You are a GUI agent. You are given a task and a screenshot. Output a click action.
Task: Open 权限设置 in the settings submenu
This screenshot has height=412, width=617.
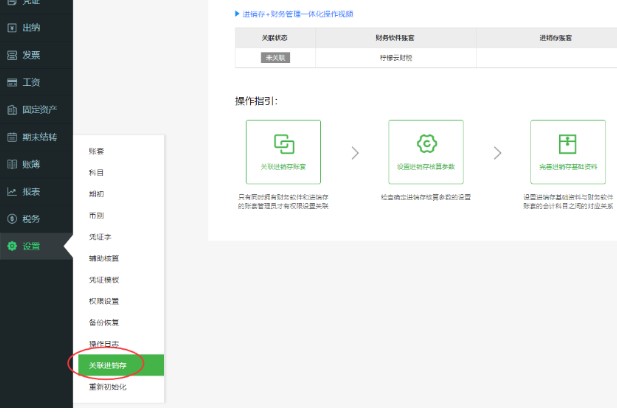[x=103, y=301]
